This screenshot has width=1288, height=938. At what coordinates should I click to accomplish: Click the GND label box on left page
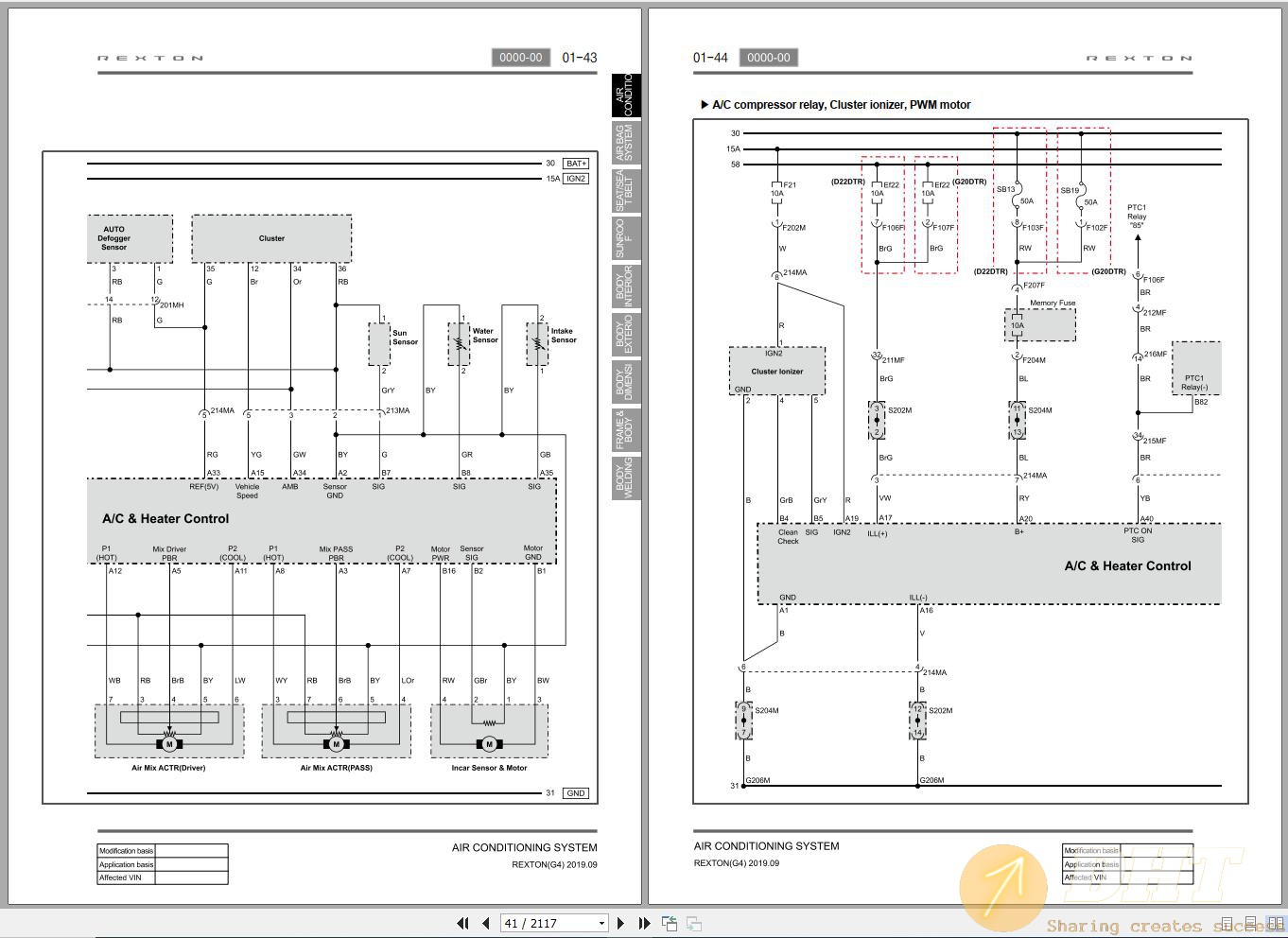576,793
